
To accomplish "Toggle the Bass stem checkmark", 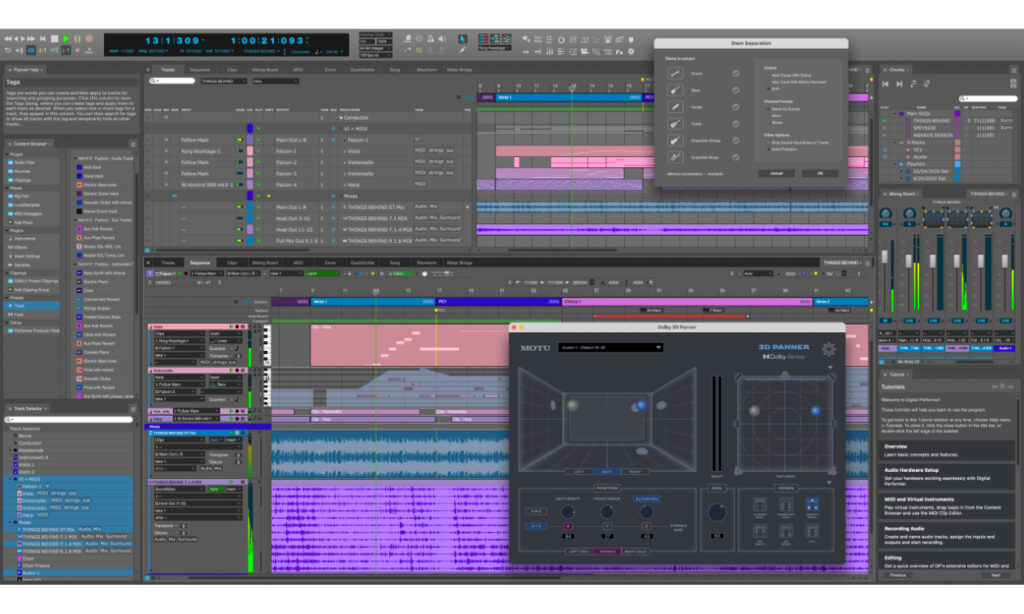I will click(736, 90).
